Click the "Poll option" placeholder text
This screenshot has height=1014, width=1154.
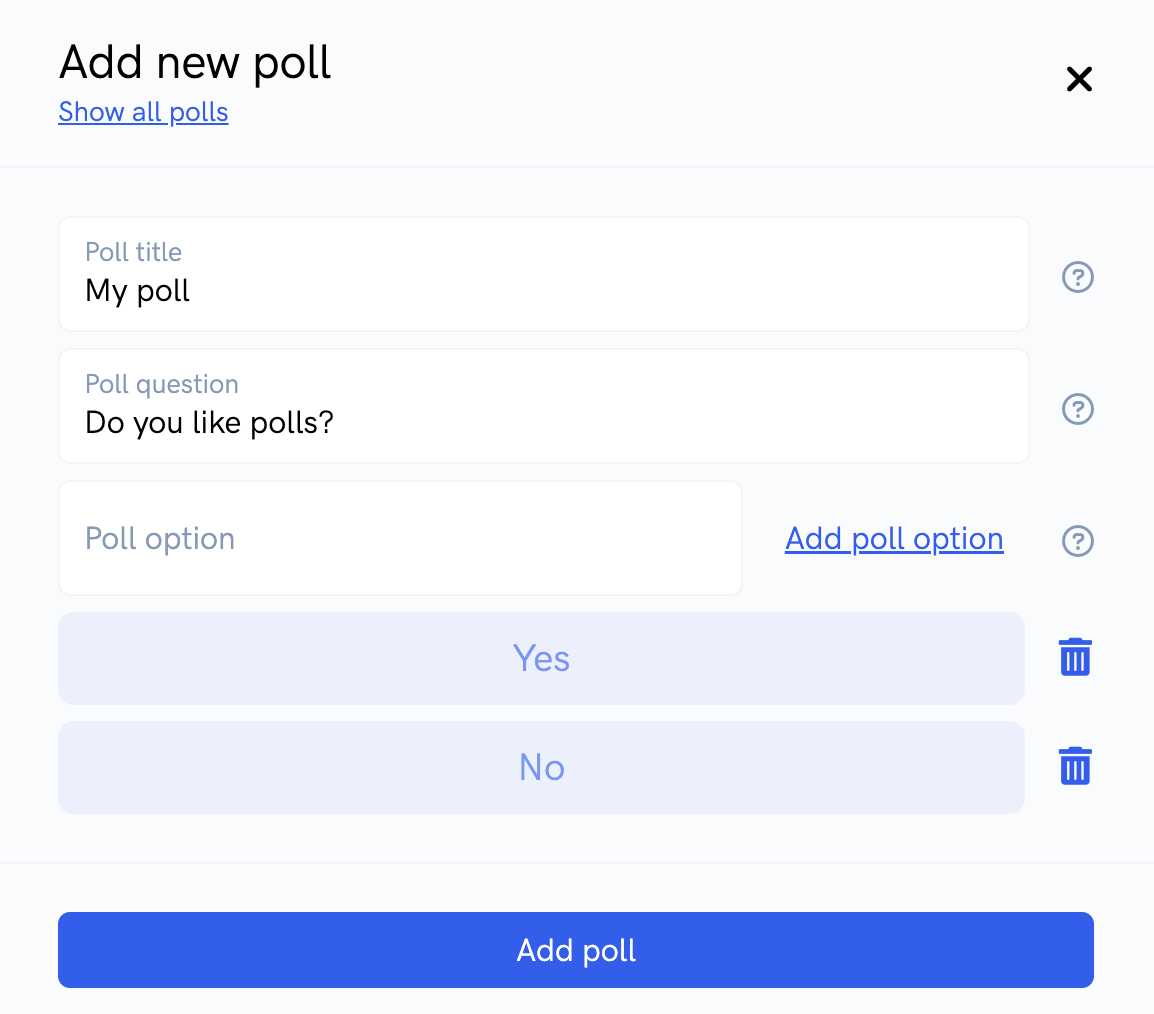click(160, 539)
